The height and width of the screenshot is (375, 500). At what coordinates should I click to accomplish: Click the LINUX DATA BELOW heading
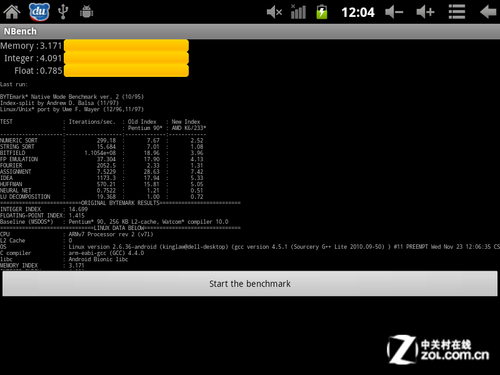119,228
